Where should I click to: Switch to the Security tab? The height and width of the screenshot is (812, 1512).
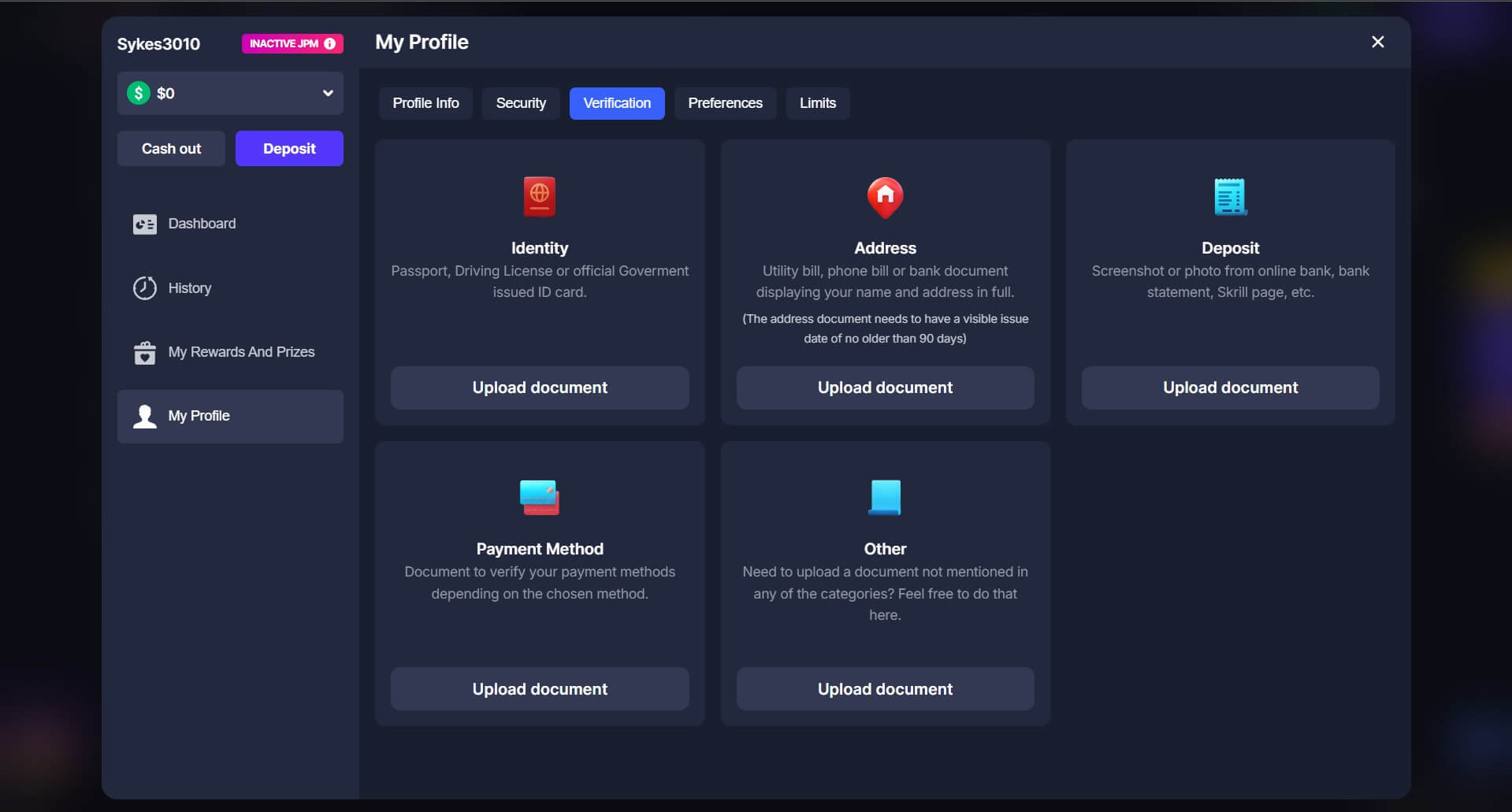pos(521,103)
